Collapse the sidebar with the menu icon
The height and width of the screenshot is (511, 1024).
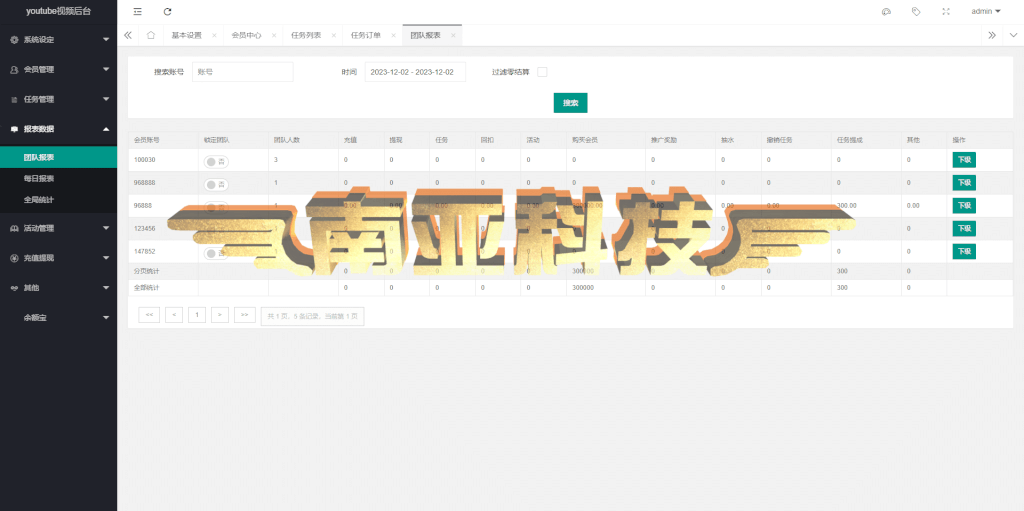(x=137, y=12)
